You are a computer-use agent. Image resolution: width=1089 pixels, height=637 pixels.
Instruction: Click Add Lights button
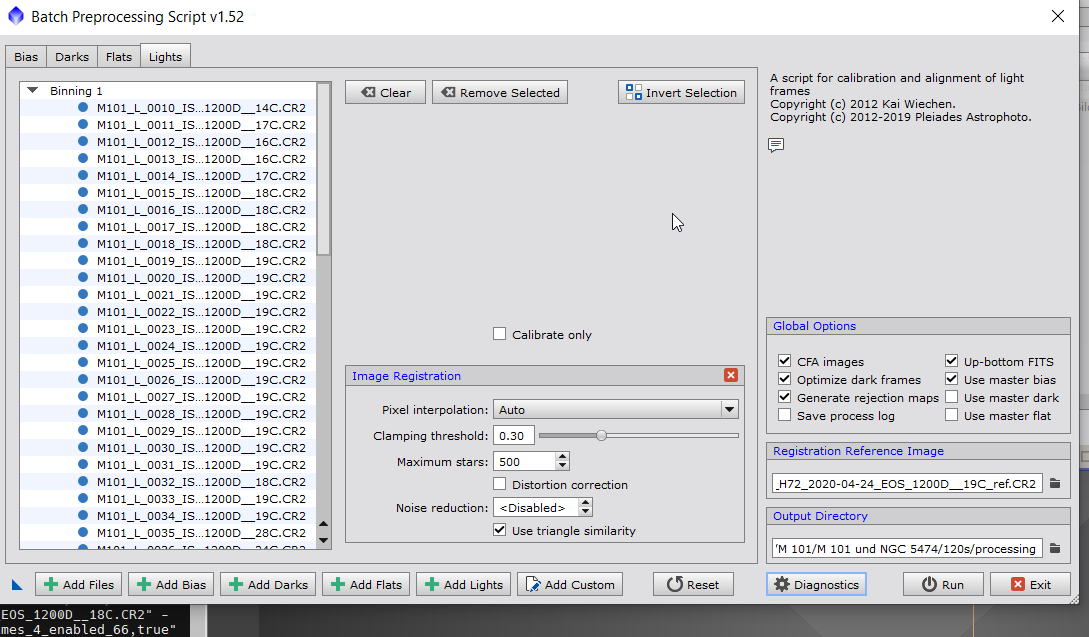point(463,584)
